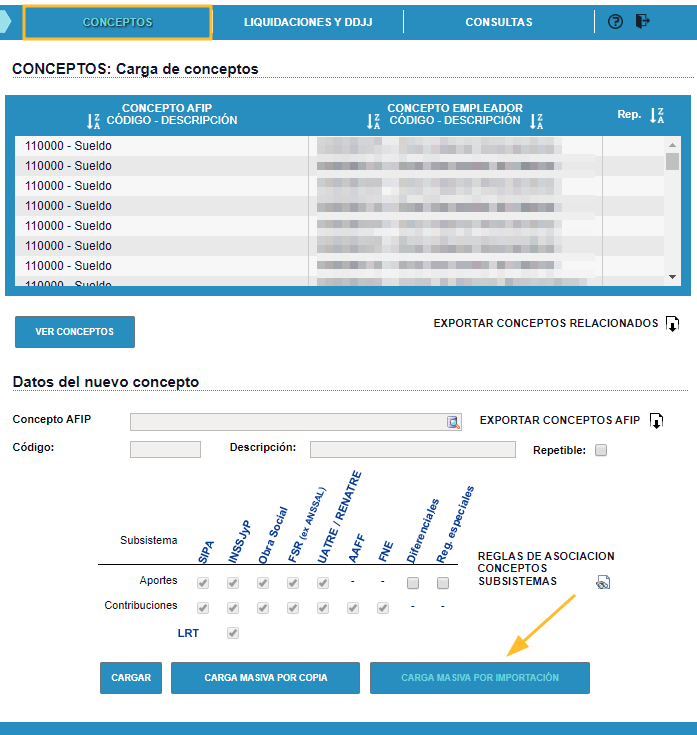
Task: Click CARGA MASIVA POR COPIA button
Action: click(x=265, y=678)
